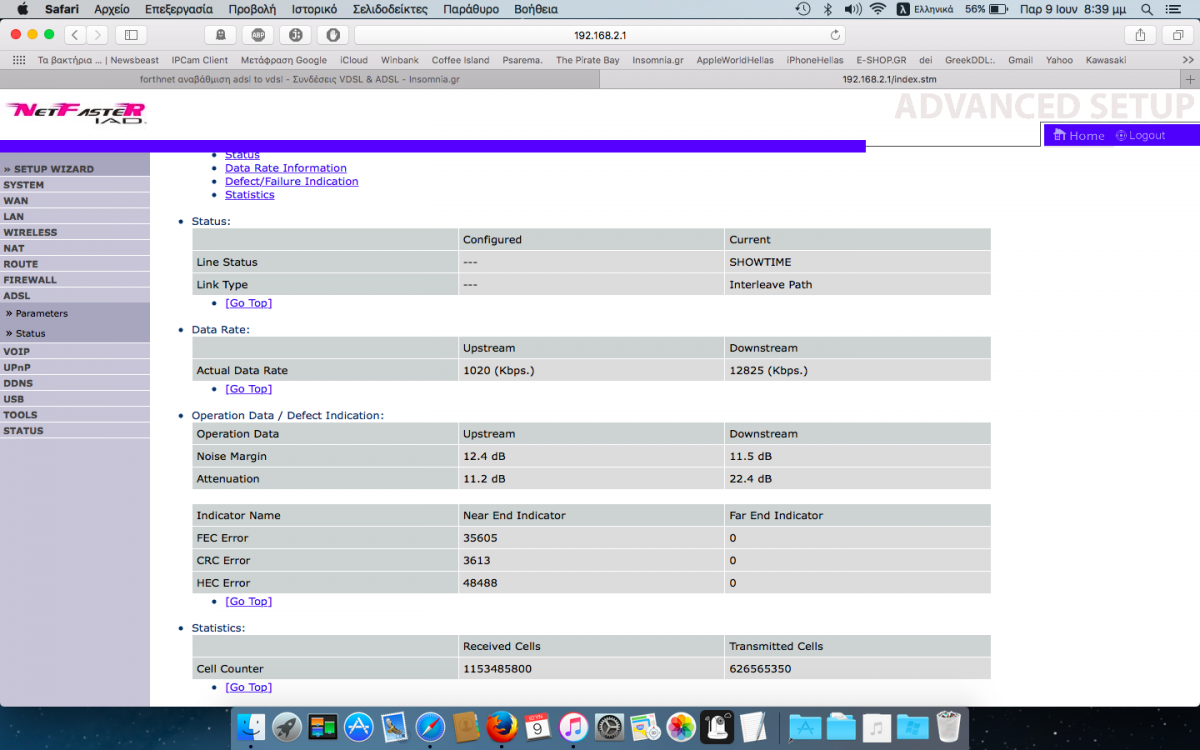The width and height of the screenshot is (1200, 750).
Task: Select the 192.168.2.1/index.stm tab
Action: coord(890,79)
